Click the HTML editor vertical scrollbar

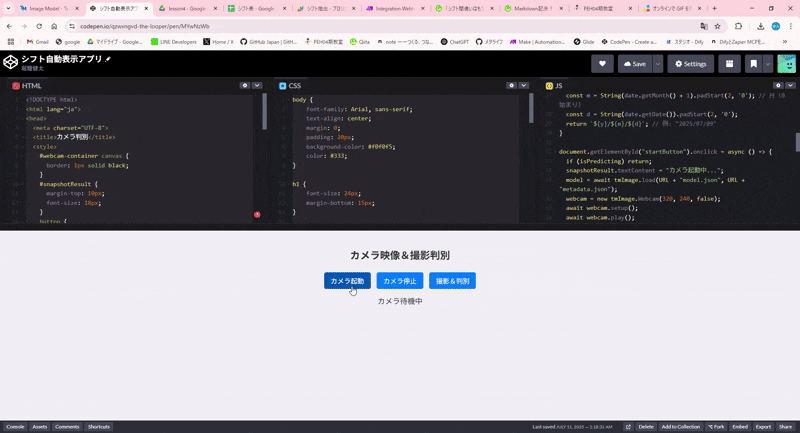tap(264, 111)
